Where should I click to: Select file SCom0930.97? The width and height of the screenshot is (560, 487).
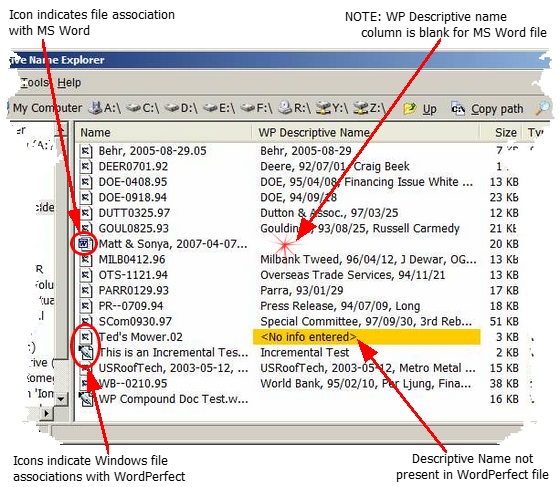135,322
